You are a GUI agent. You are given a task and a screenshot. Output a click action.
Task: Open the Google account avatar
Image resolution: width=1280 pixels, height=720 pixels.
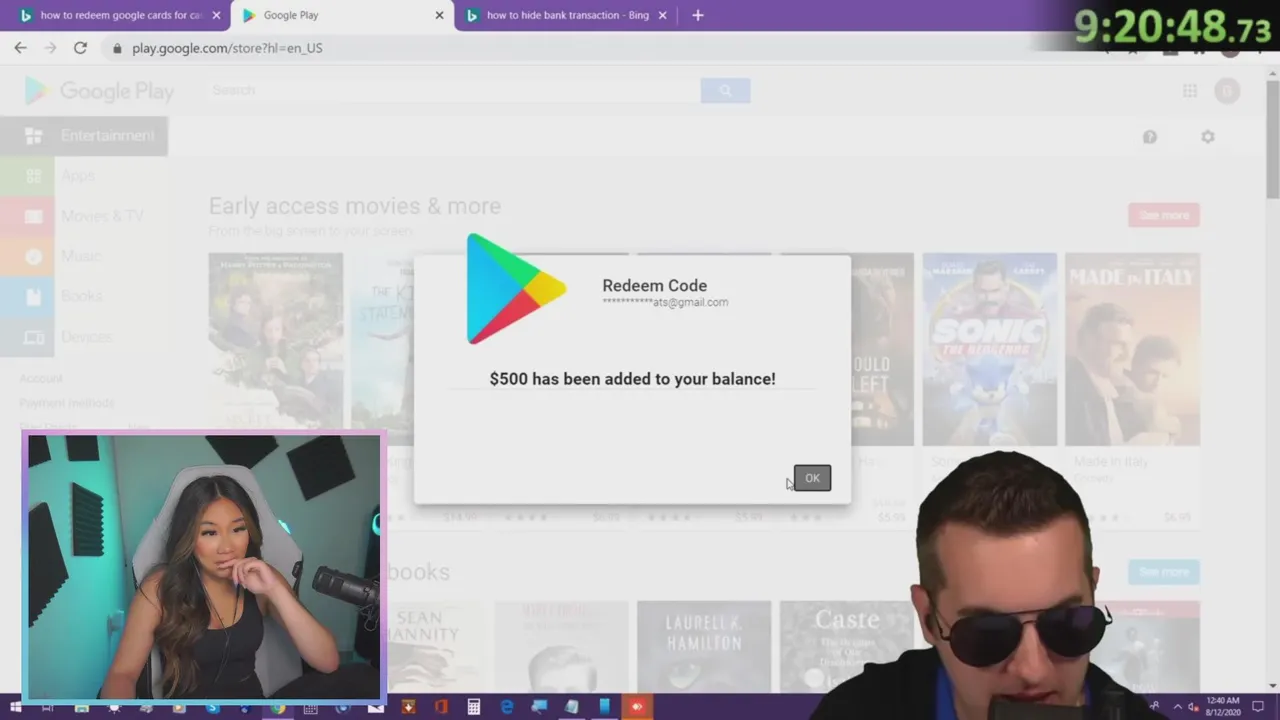click(x=1227, y=91)
